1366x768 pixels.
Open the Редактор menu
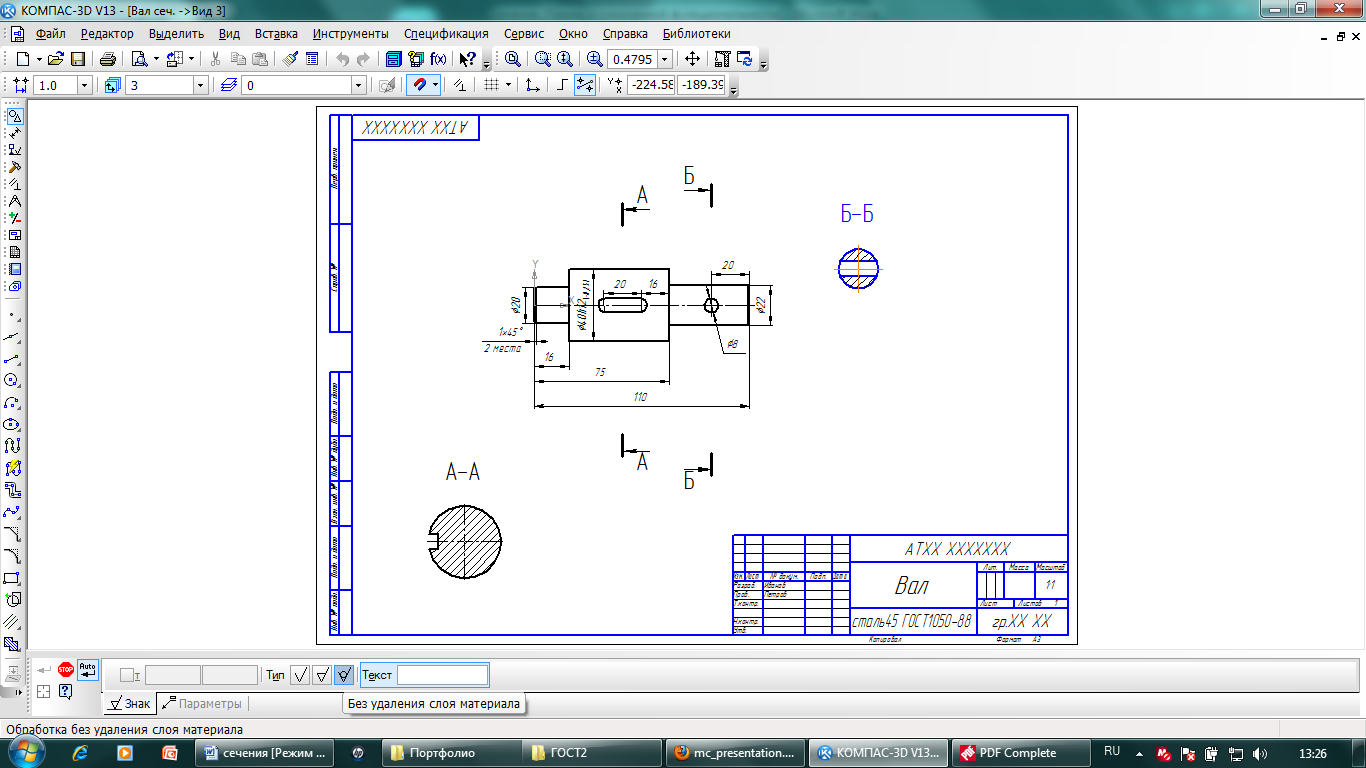pyautogui.click(x=107, y=34)
